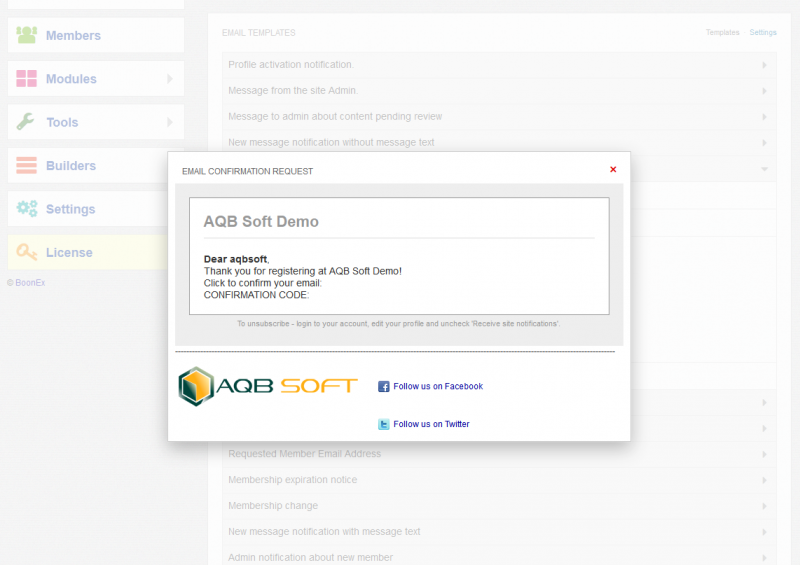
Task: Expand notification with message text arrow
Action: pyautogui.click(x=764, y=532)
